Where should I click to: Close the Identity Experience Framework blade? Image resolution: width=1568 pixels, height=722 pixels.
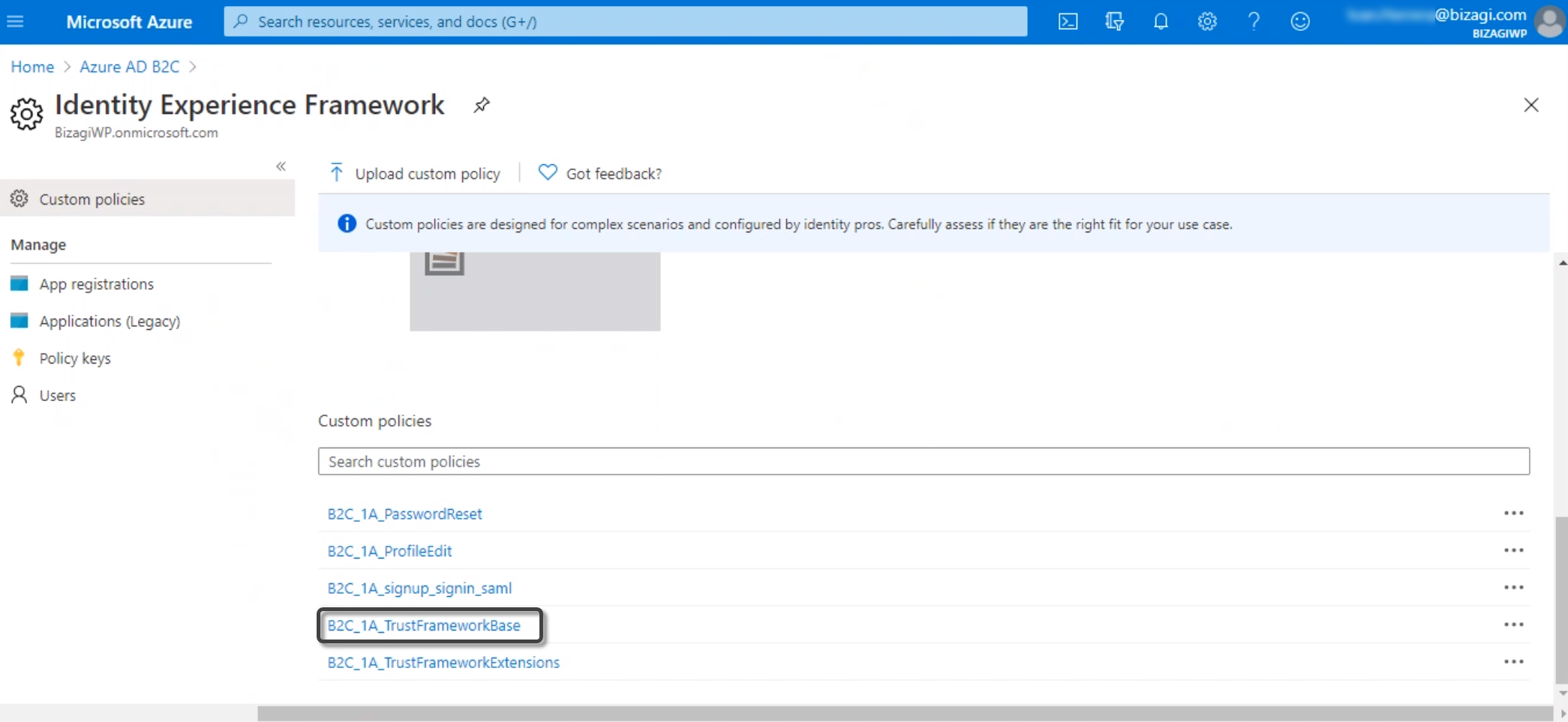[1531, 105]
